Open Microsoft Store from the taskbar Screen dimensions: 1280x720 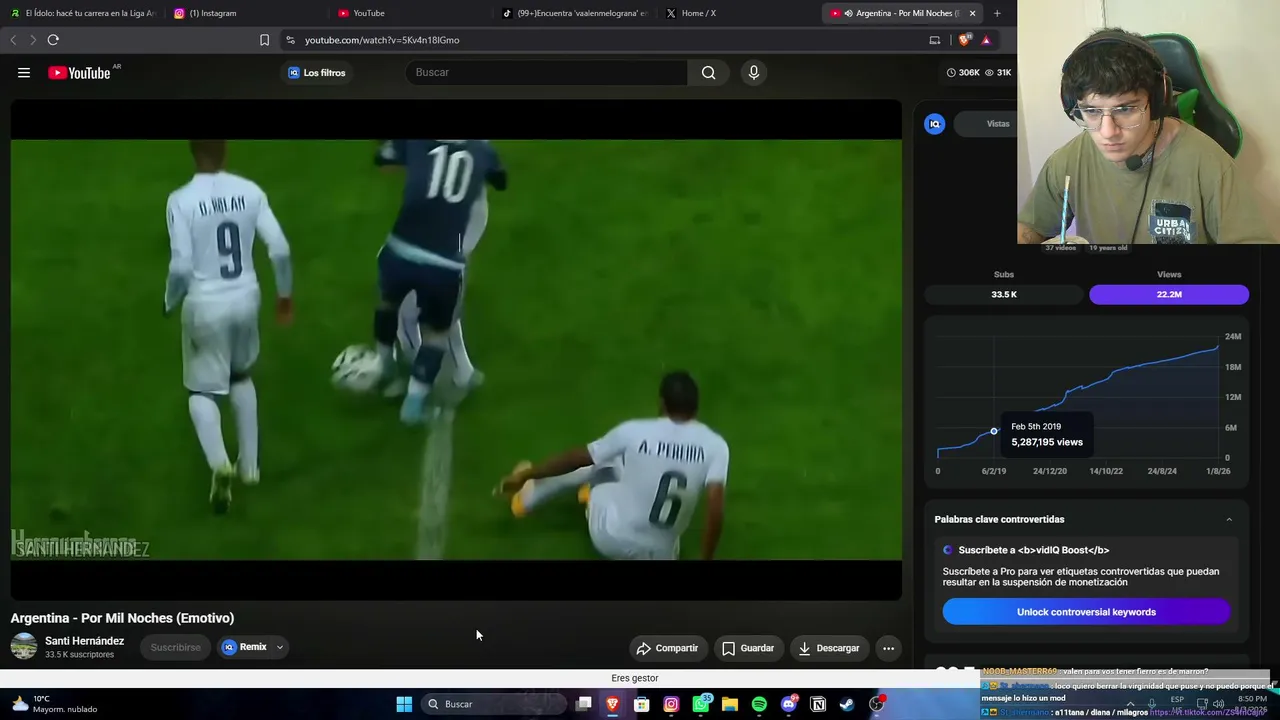pyautogui.click(x=642, y=704)
